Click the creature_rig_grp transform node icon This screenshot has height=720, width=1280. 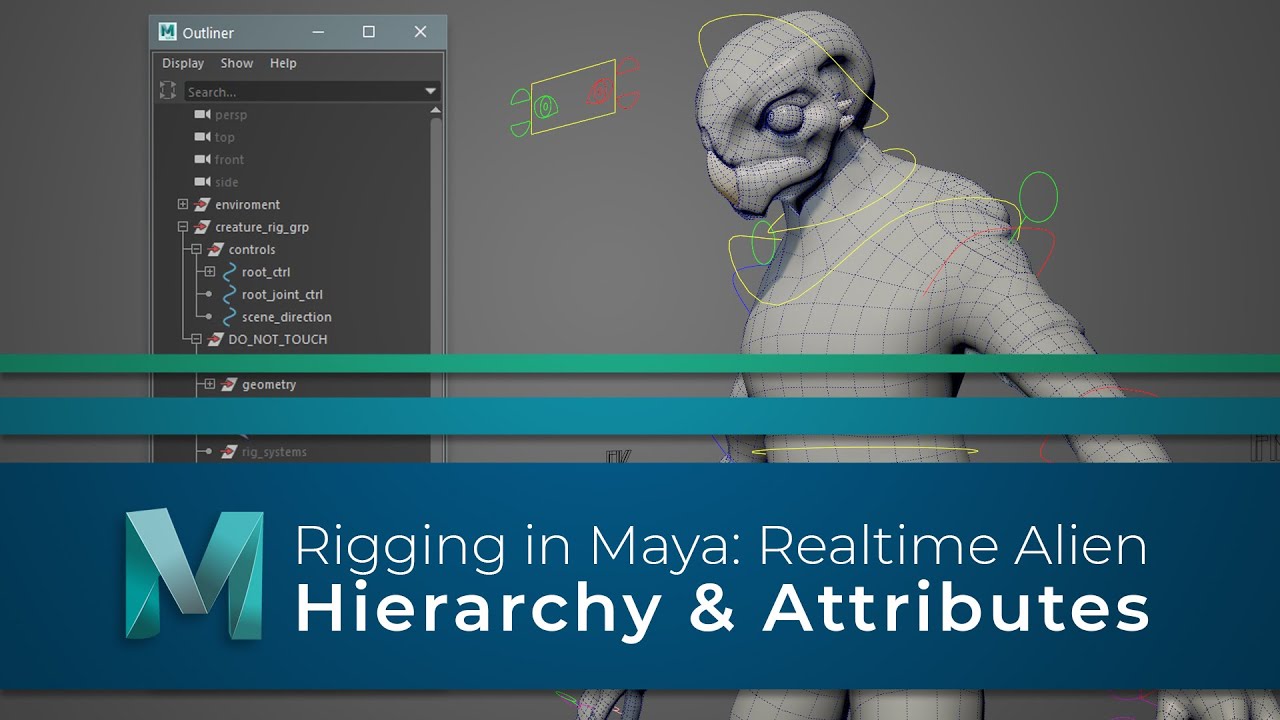pos(202,227)
